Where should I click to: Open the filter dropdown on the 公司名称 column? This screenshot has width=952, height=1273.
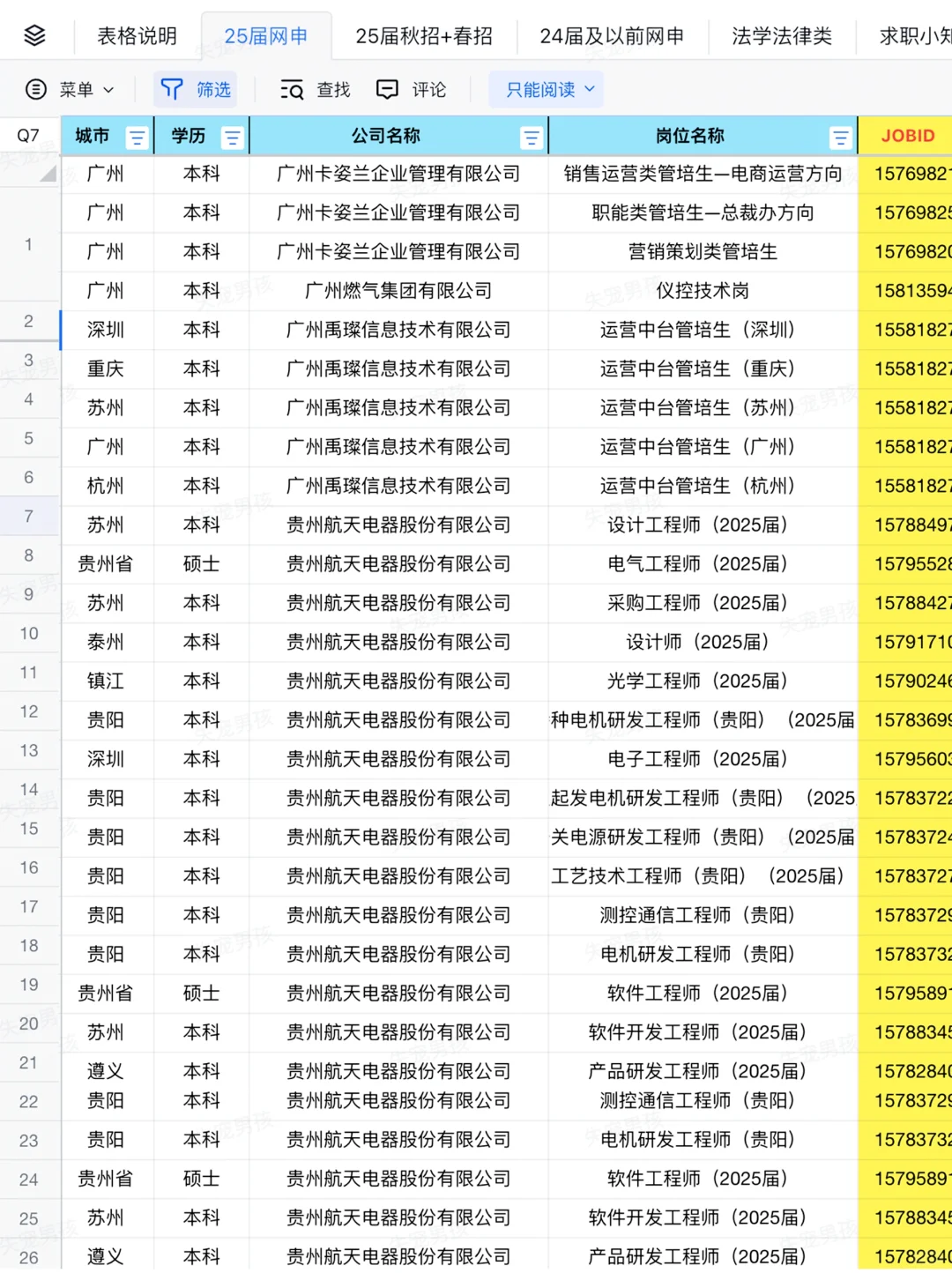531,138
